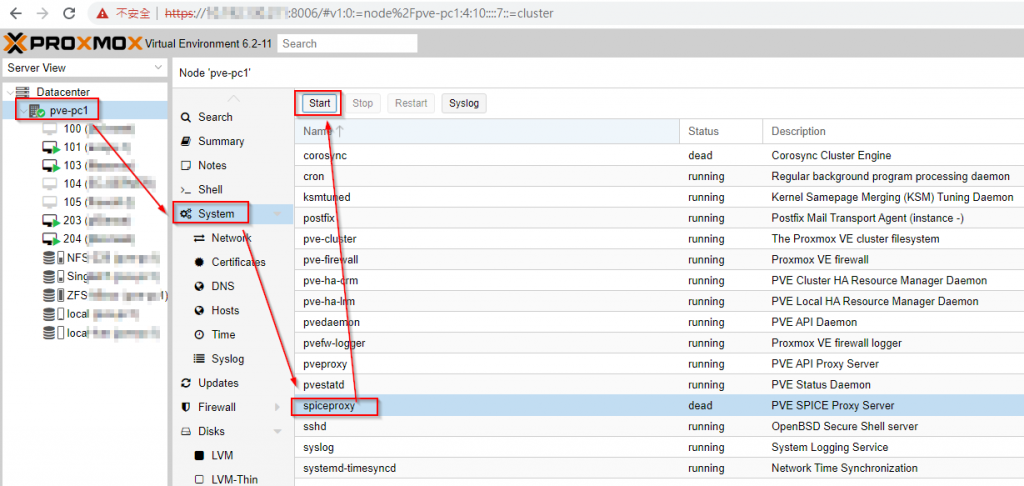
Task: Click the browser address bar URL
Action: coord(359,13)
